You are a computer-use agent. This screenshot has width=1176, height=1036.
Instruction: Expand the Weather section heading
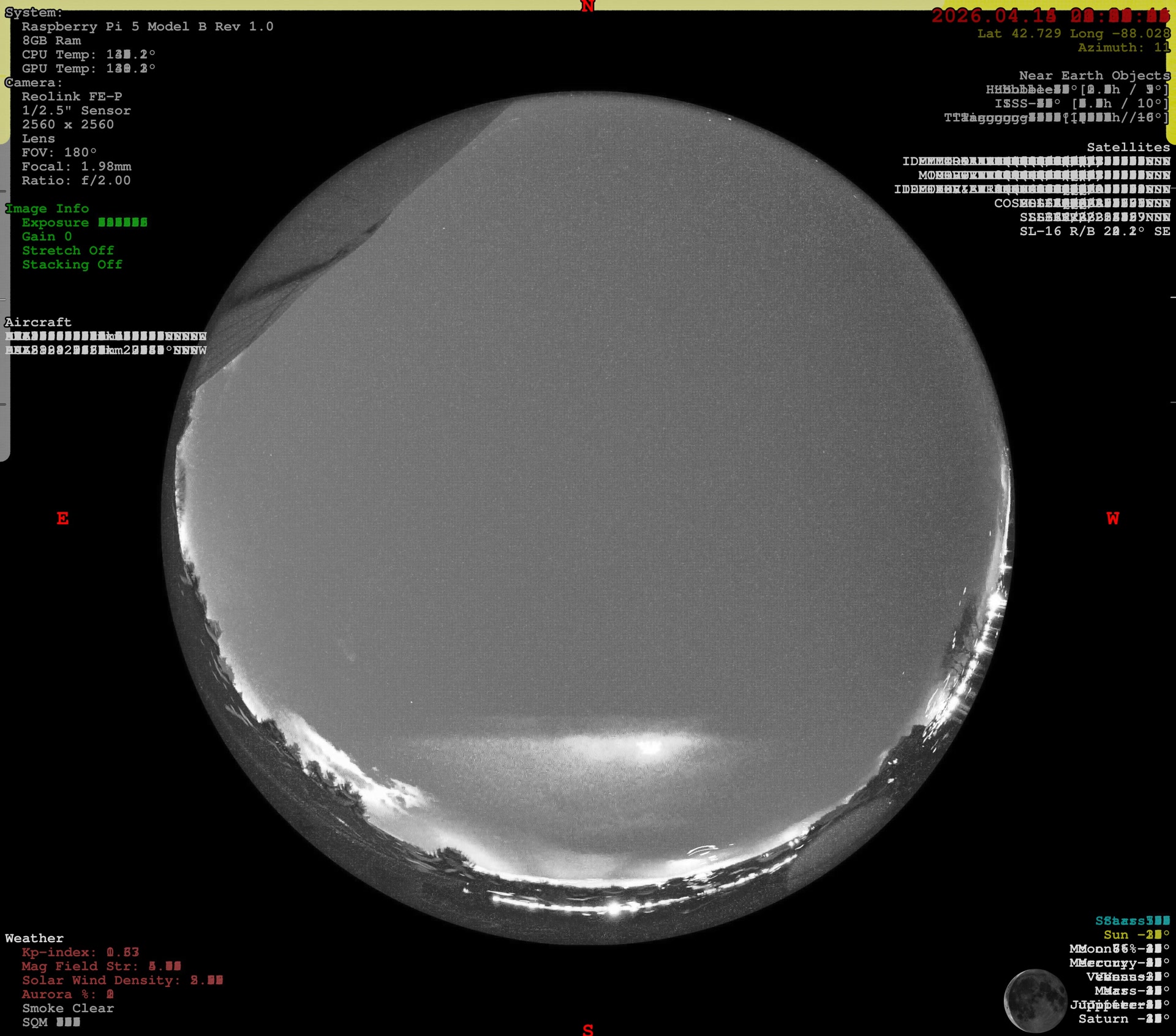(x=34, y=938)
